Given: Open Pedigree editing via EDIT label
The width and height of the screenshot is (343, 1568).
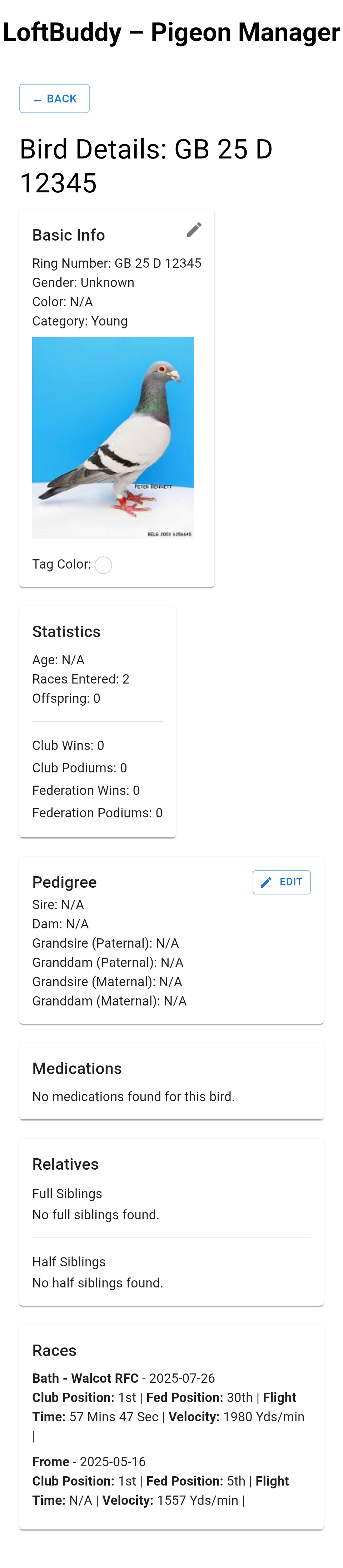Looking at the screenshot, I should (x=290, y=882).
